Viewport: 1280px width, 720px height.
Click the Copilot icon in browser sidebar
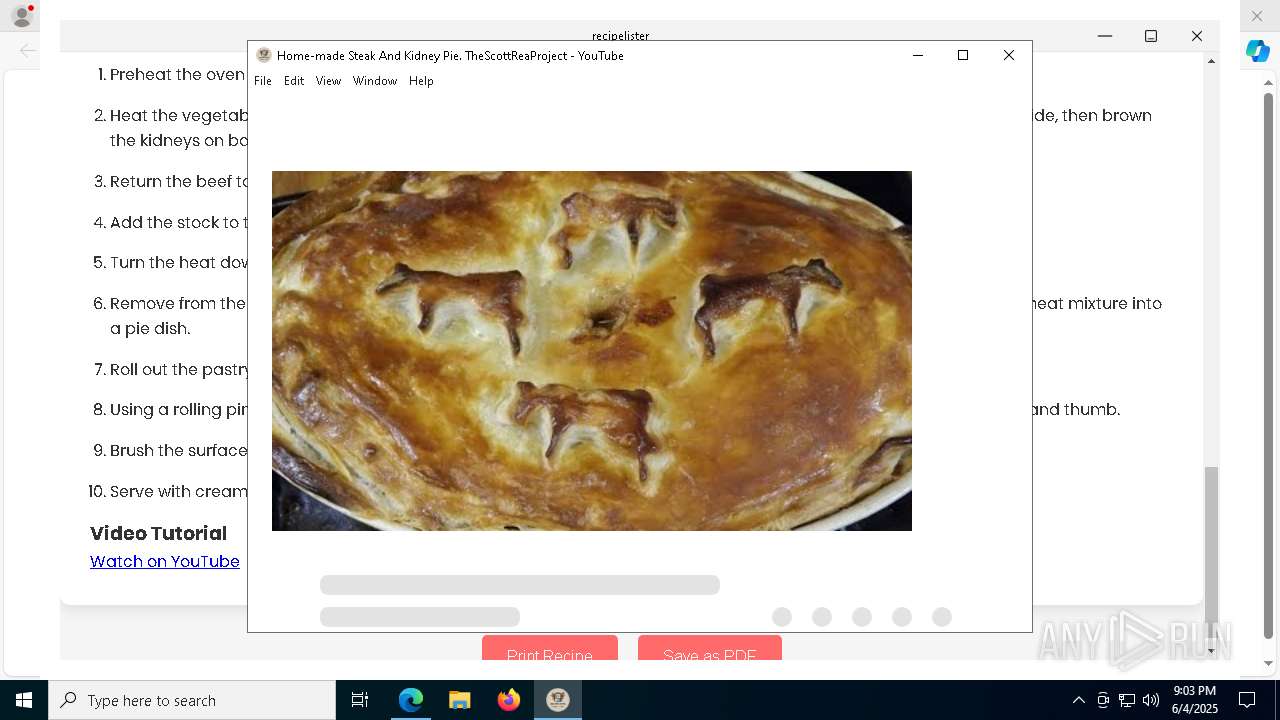click(1258, 51)
